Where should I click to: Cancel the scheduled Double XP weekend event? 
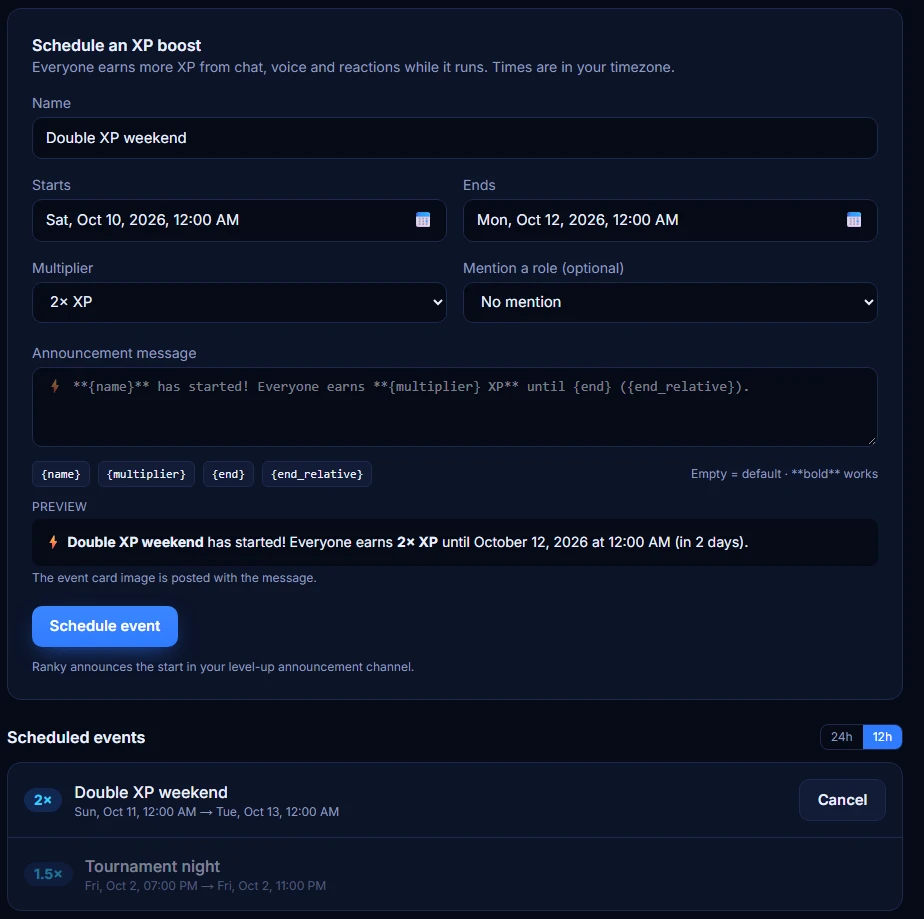click(x=842, y=800)
